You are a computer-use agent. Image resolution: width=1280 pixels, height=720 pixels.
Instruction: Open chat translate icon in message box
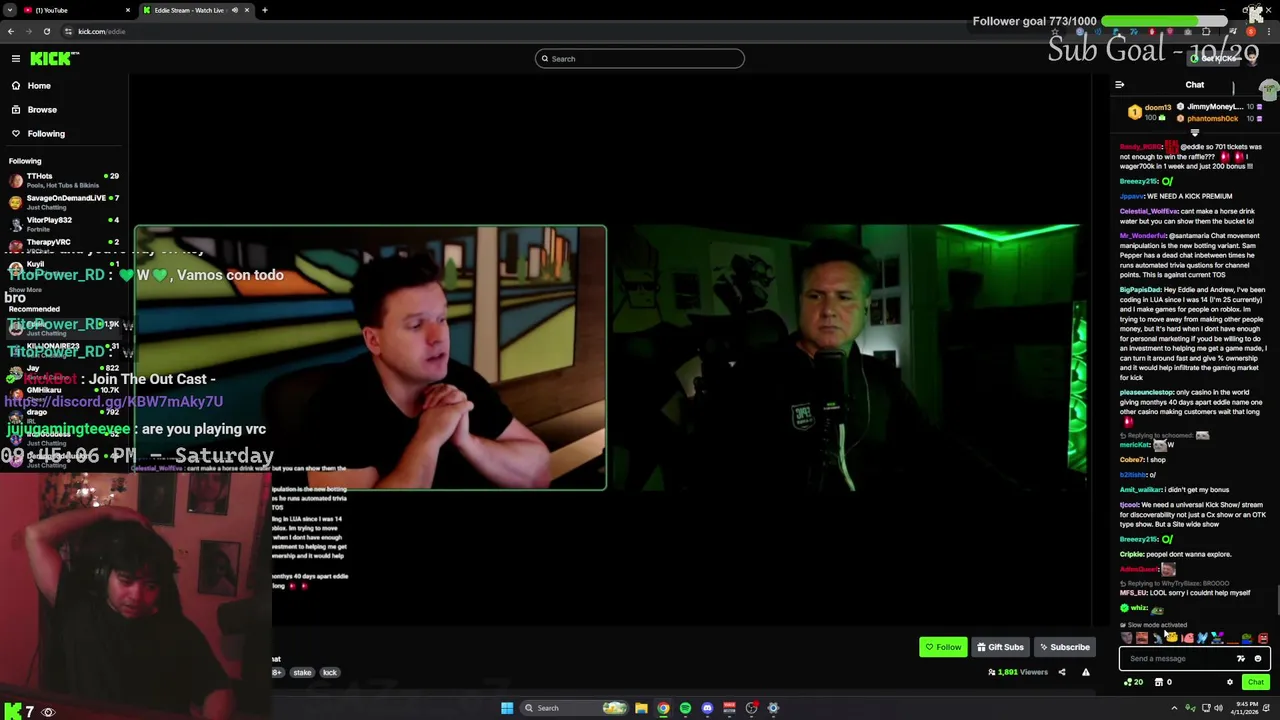[1241, 659]
